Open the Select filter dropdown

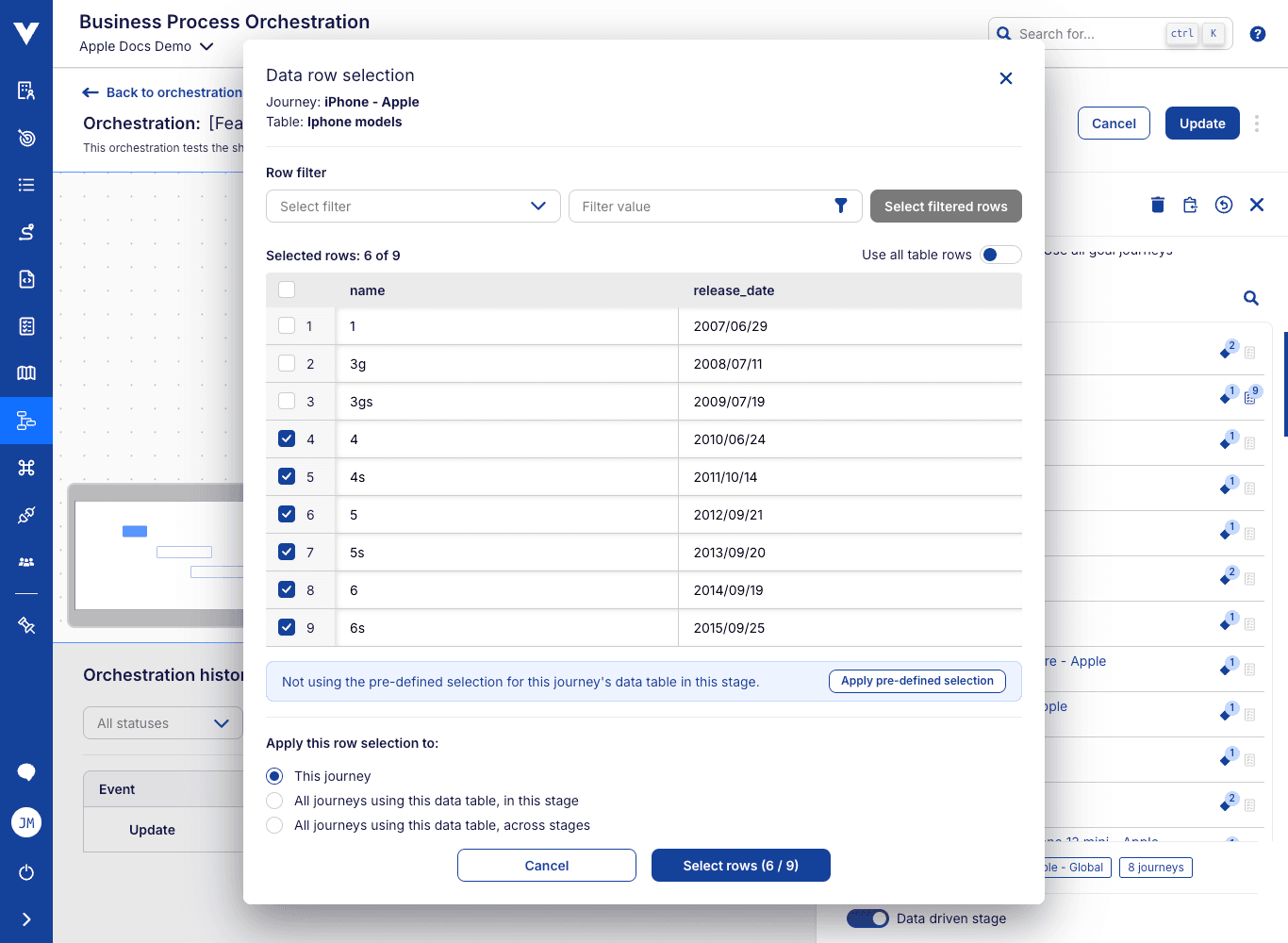(x=413, y=206)
